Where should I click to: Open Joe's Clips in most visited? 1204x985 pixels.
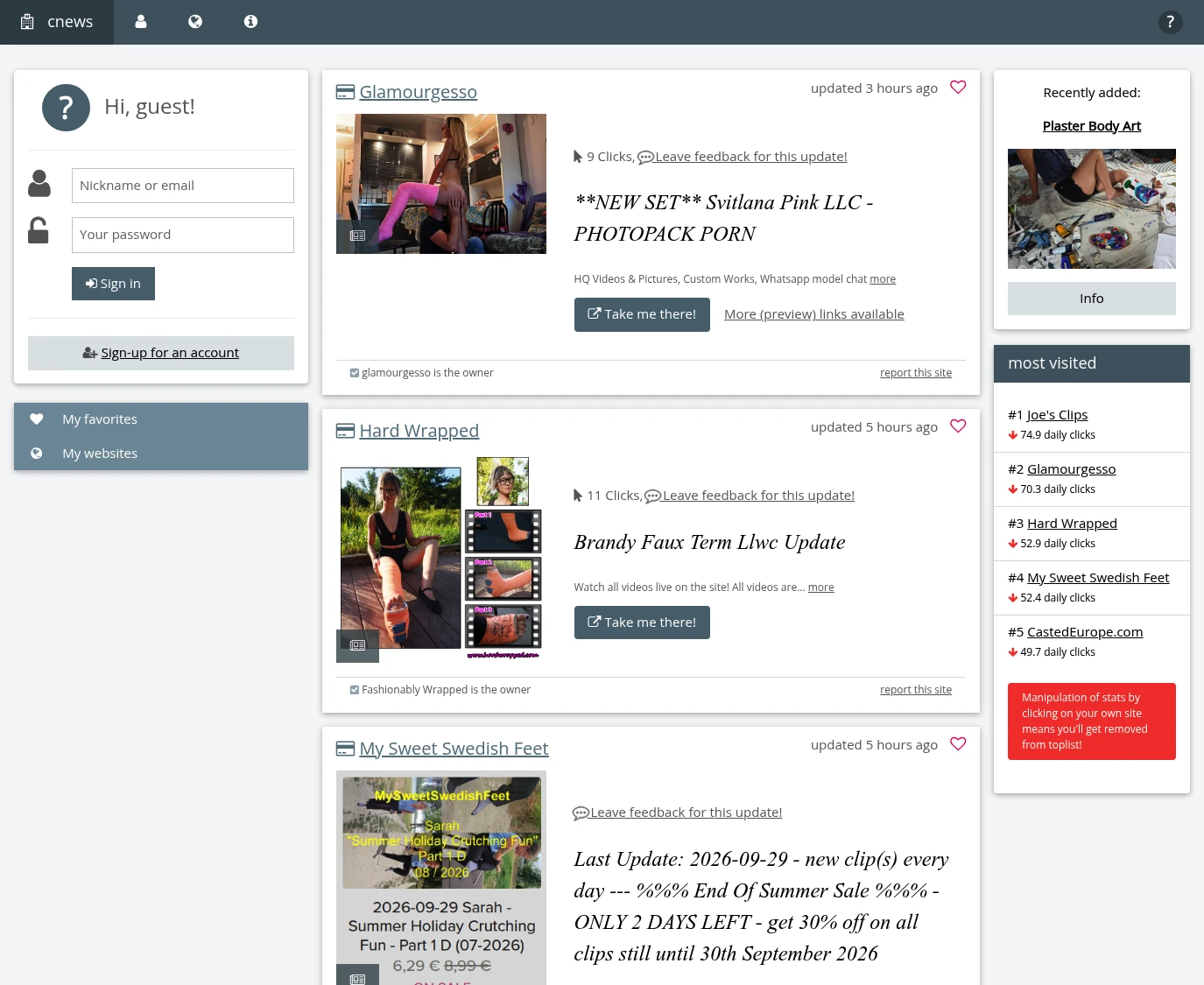pyautogui.click(x=1057, y=415)
